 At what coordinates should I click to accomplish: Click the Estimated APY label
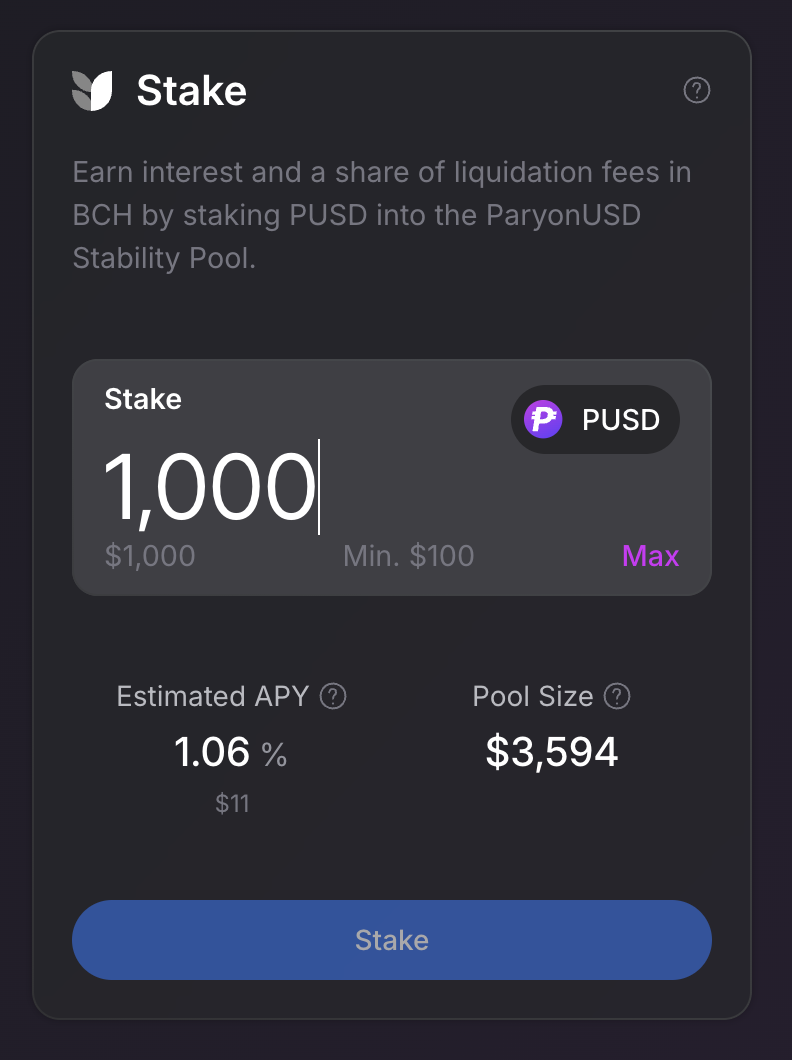pyautogui.click(x=213, y=696)
